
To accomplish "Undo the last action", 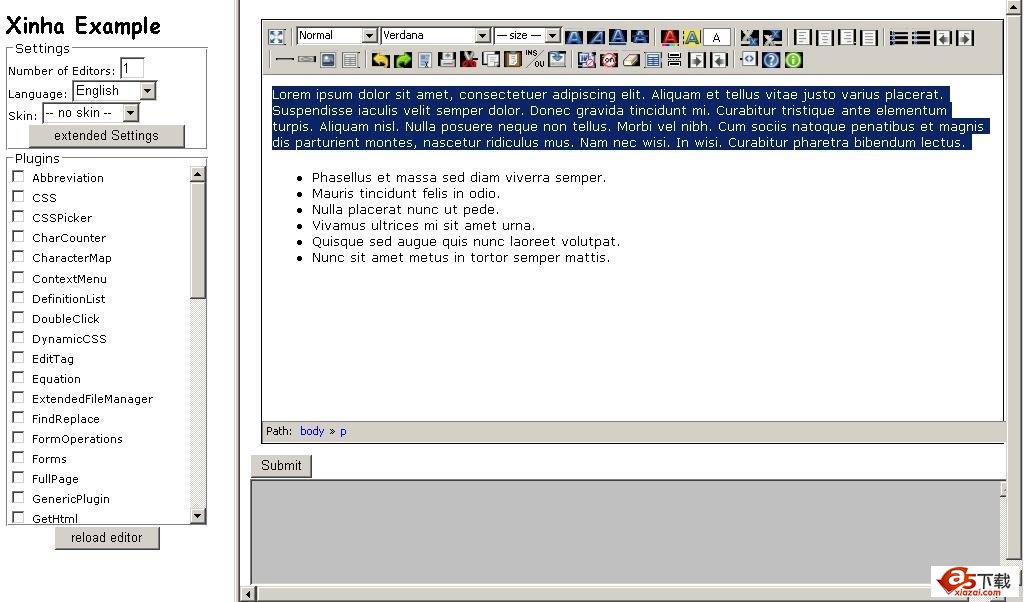I will [381, 60].
